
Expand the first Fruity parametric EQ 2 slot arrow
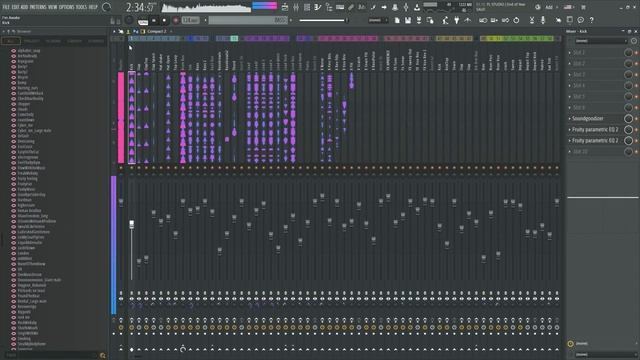coord(570,130)
